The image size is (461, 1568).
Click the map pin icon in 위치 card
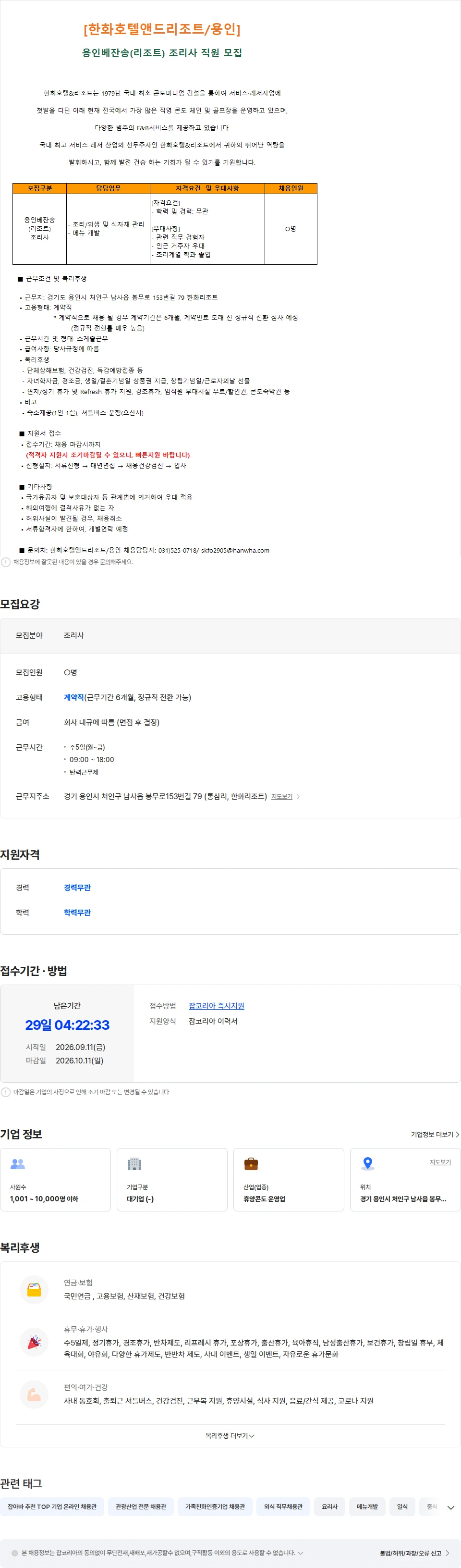click(367, 1163)
